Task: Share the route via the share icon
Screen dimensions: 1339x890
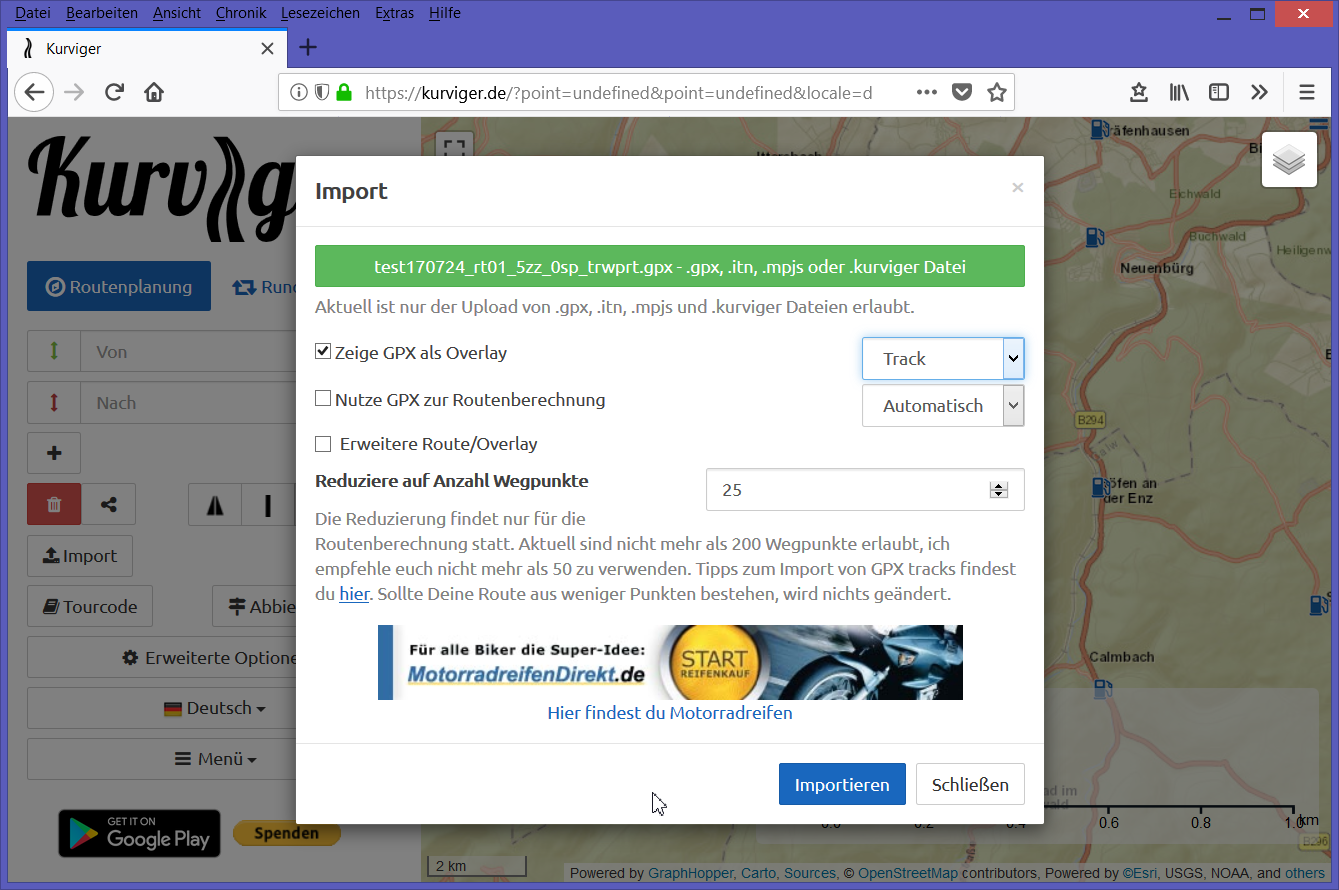Action: click(108, 504)
